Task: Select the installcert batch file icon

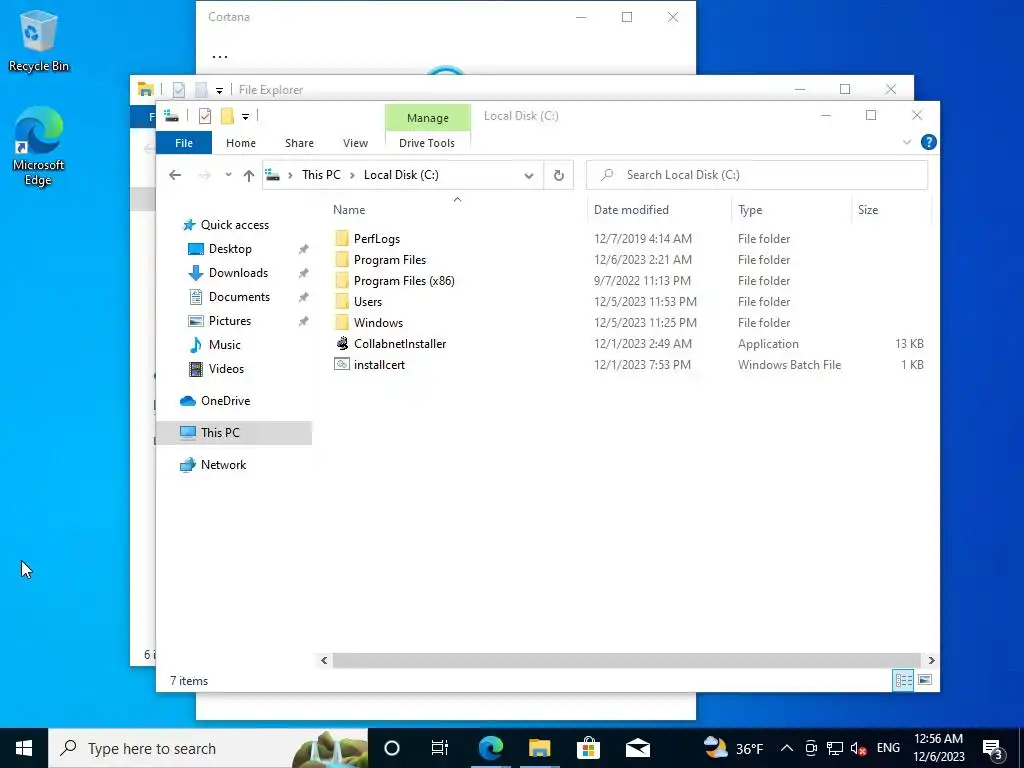Action: (342, 364)
